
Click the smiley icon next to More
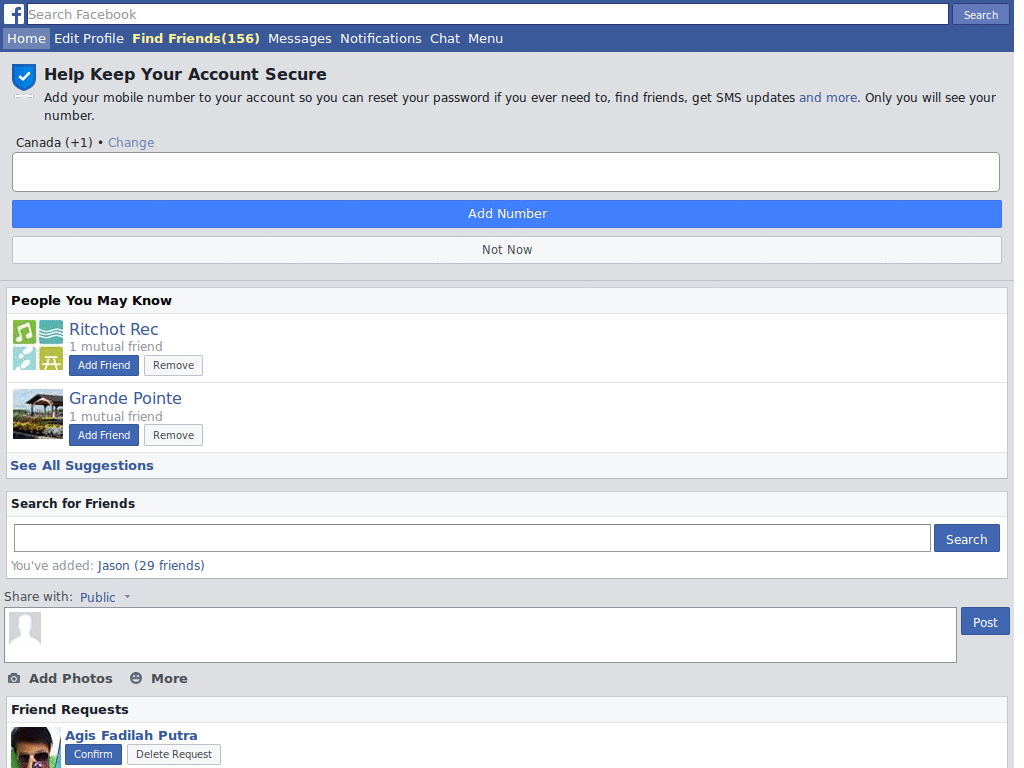point(136,678)
